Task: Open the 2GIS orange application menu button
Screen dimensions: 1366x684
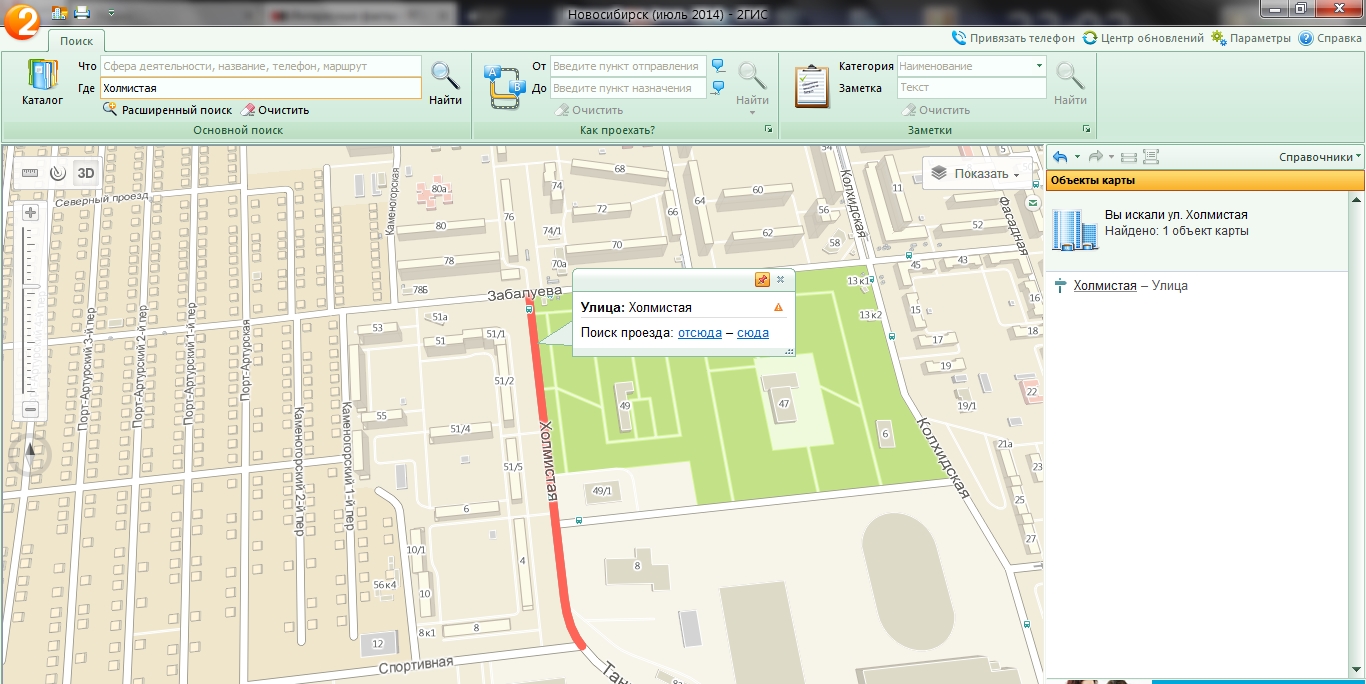Action: pyautogui.click(x=21, y=22)
